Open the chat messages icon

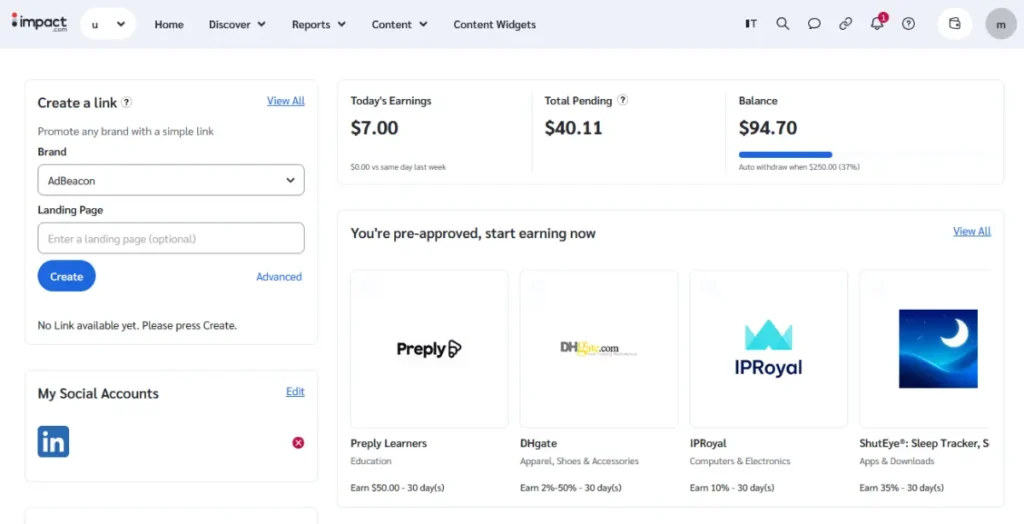pos(814,24)
